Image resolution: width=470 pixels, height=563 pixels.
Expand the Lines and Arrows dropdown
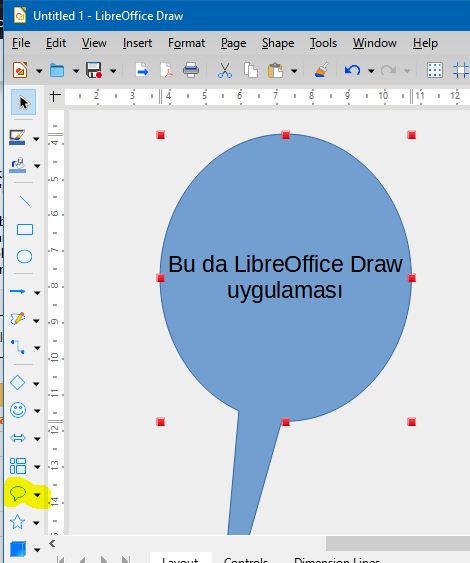point(37,293)
